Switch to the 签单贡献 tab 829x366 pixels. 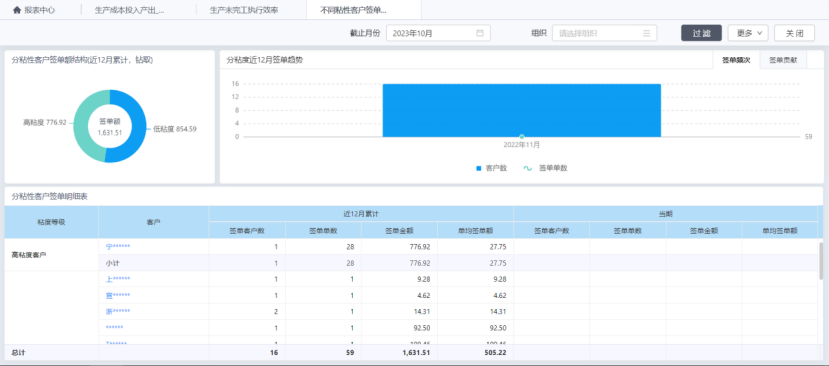[783, 60]
